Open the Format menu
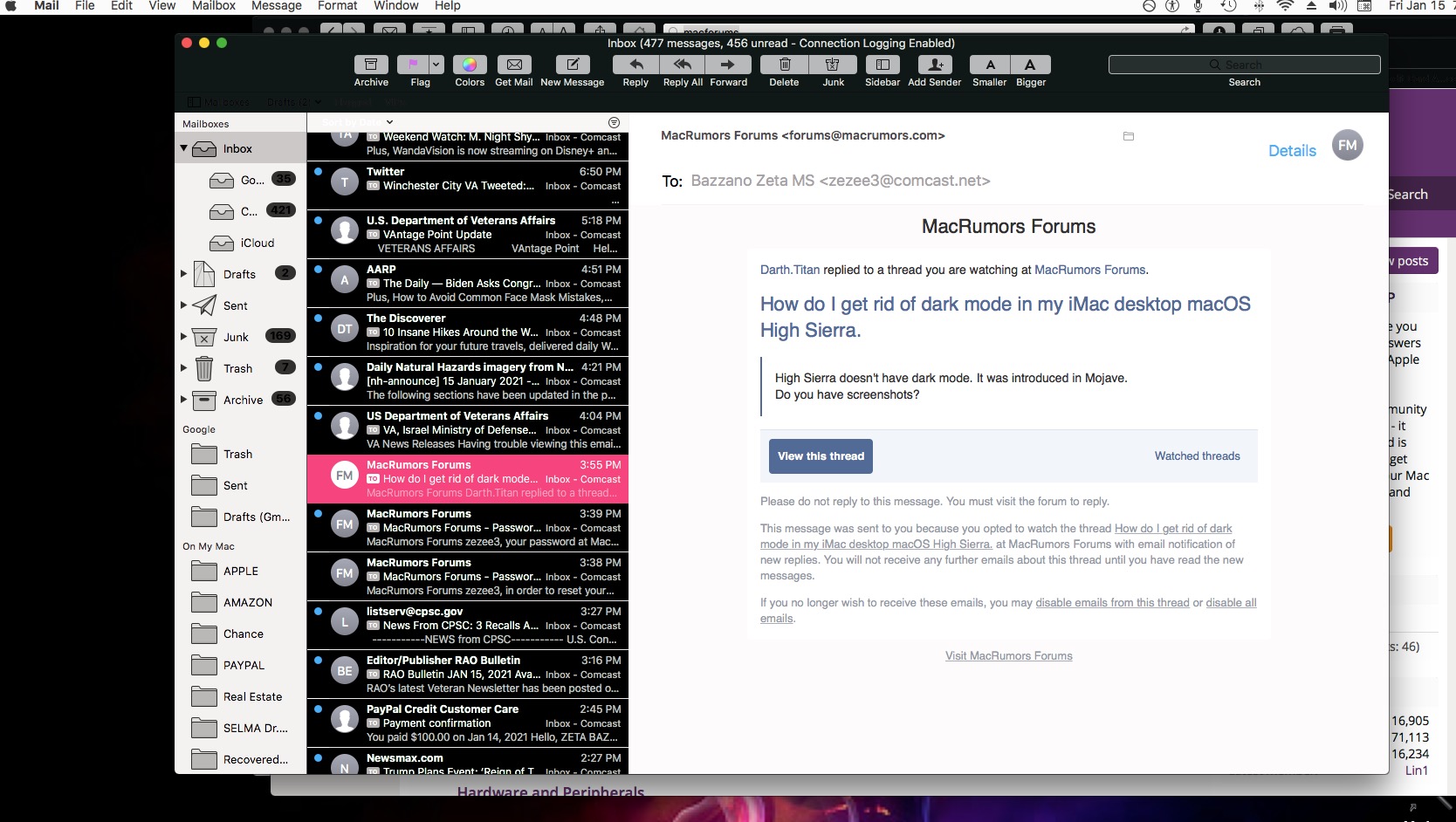 338,5
